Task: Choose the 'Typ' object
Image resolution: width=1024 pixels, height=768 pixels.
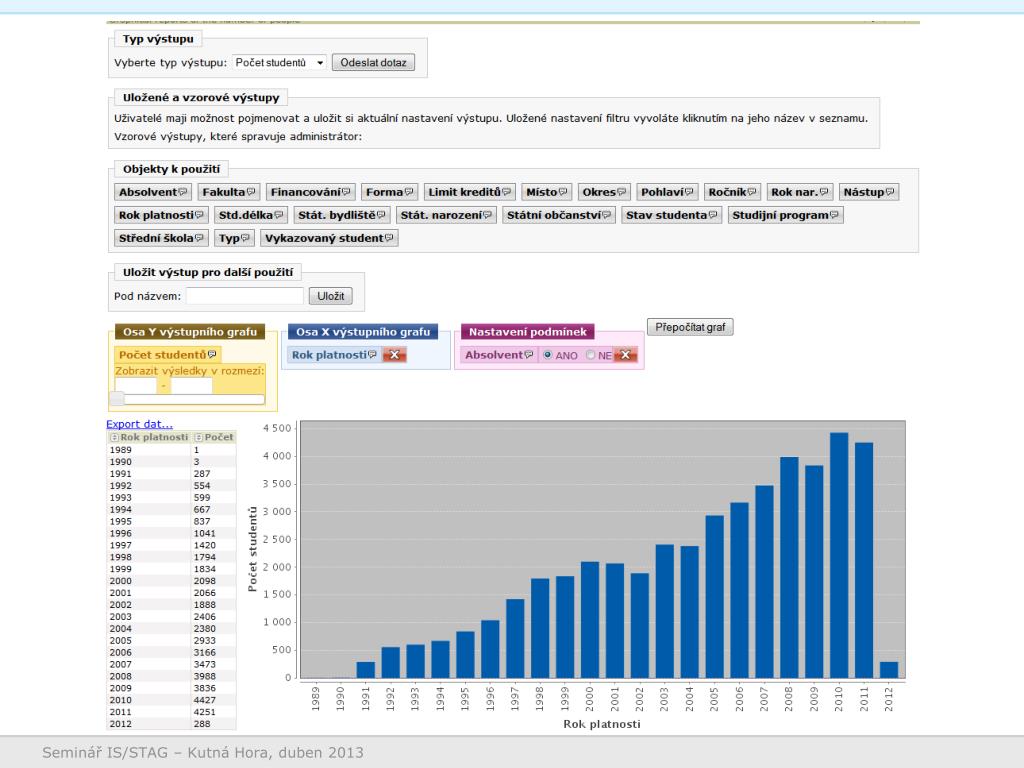Action: point(234,238)
